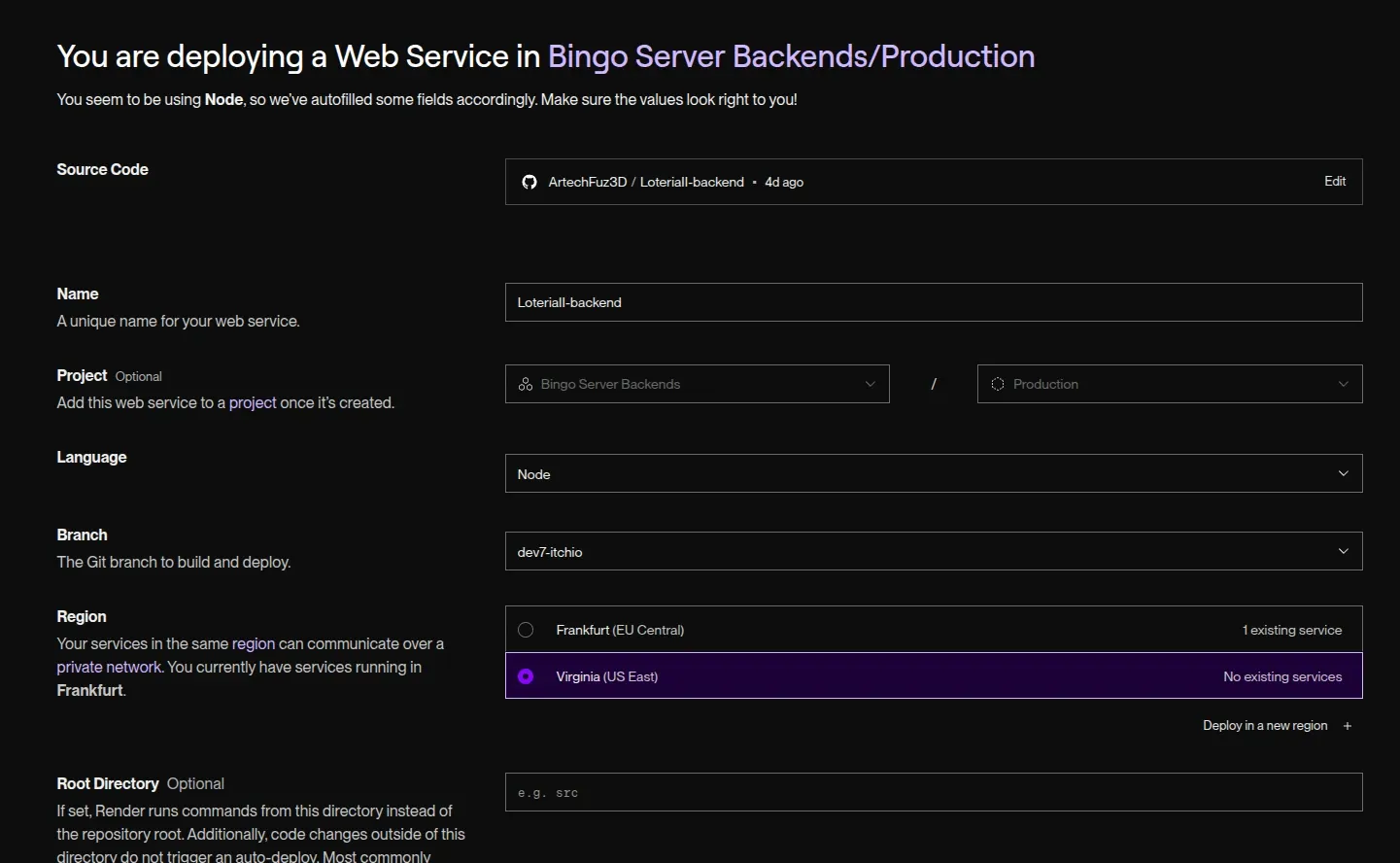This screenshot has height=863, width=1400.
Task: Click the GitHub icon in the Source Code row
Action: click(x=529, y=181)
